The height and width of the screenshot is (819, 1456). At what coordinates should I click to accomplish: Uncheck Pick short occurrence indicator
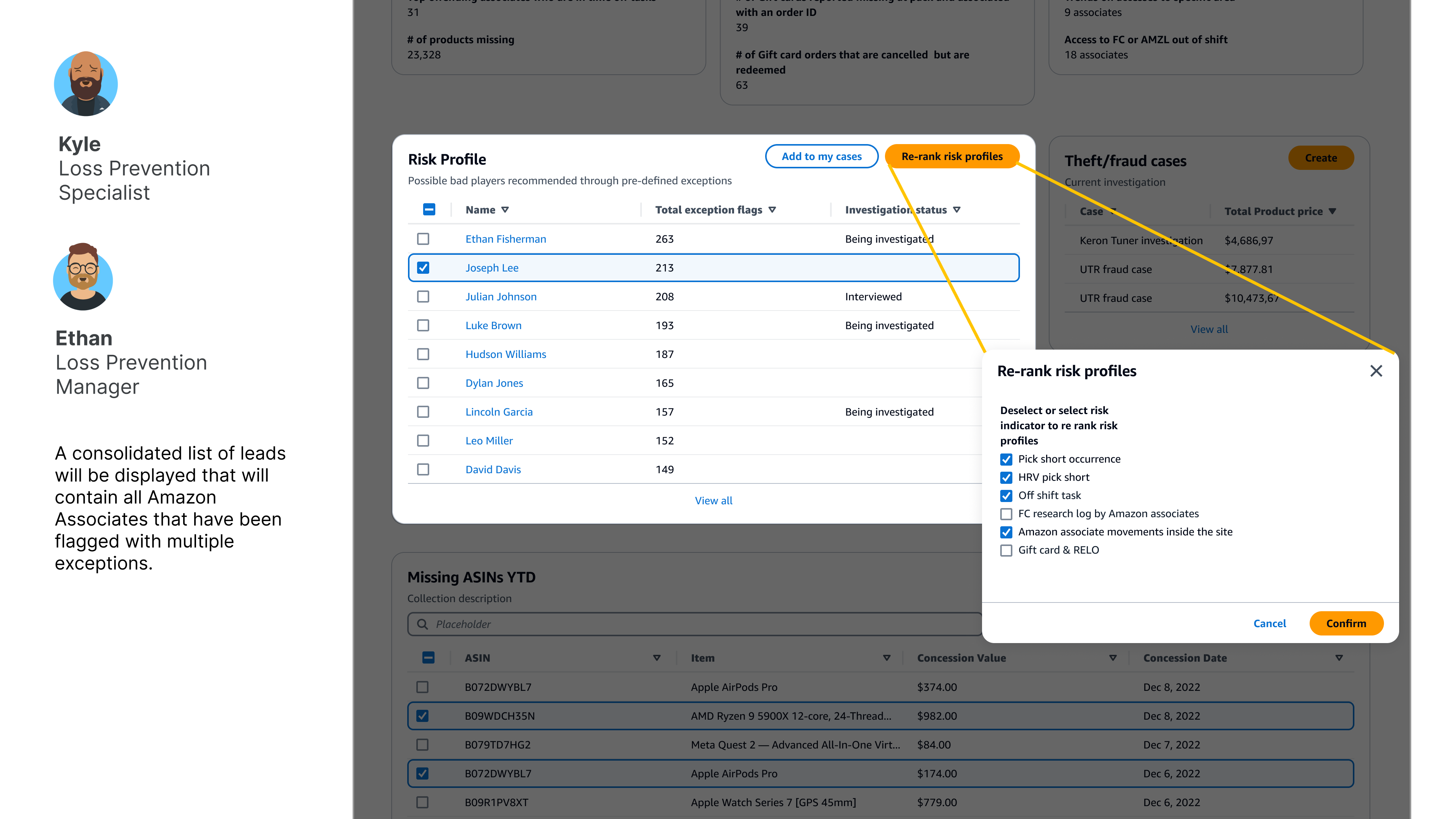[x=1006, y=459]
